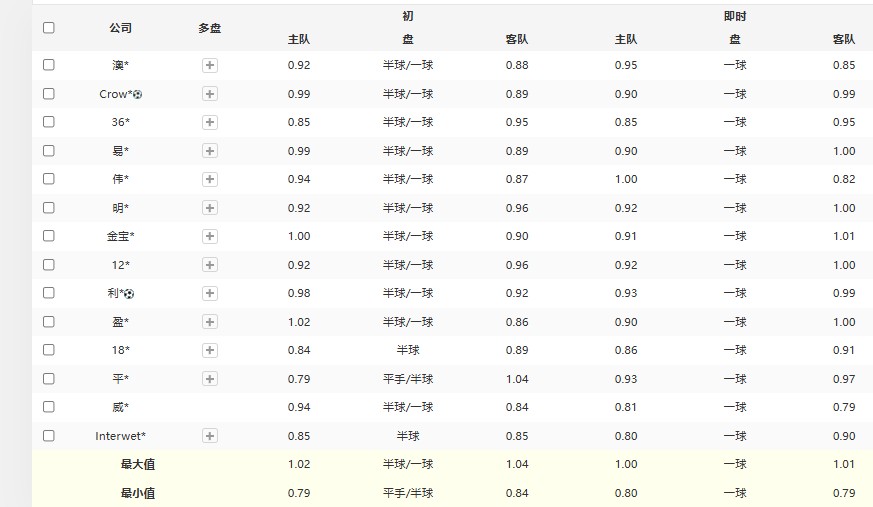Viewport: 873px width, 507px height.
Task: Tick the checkbox for the Crow* row
Action: coord(49,94)
